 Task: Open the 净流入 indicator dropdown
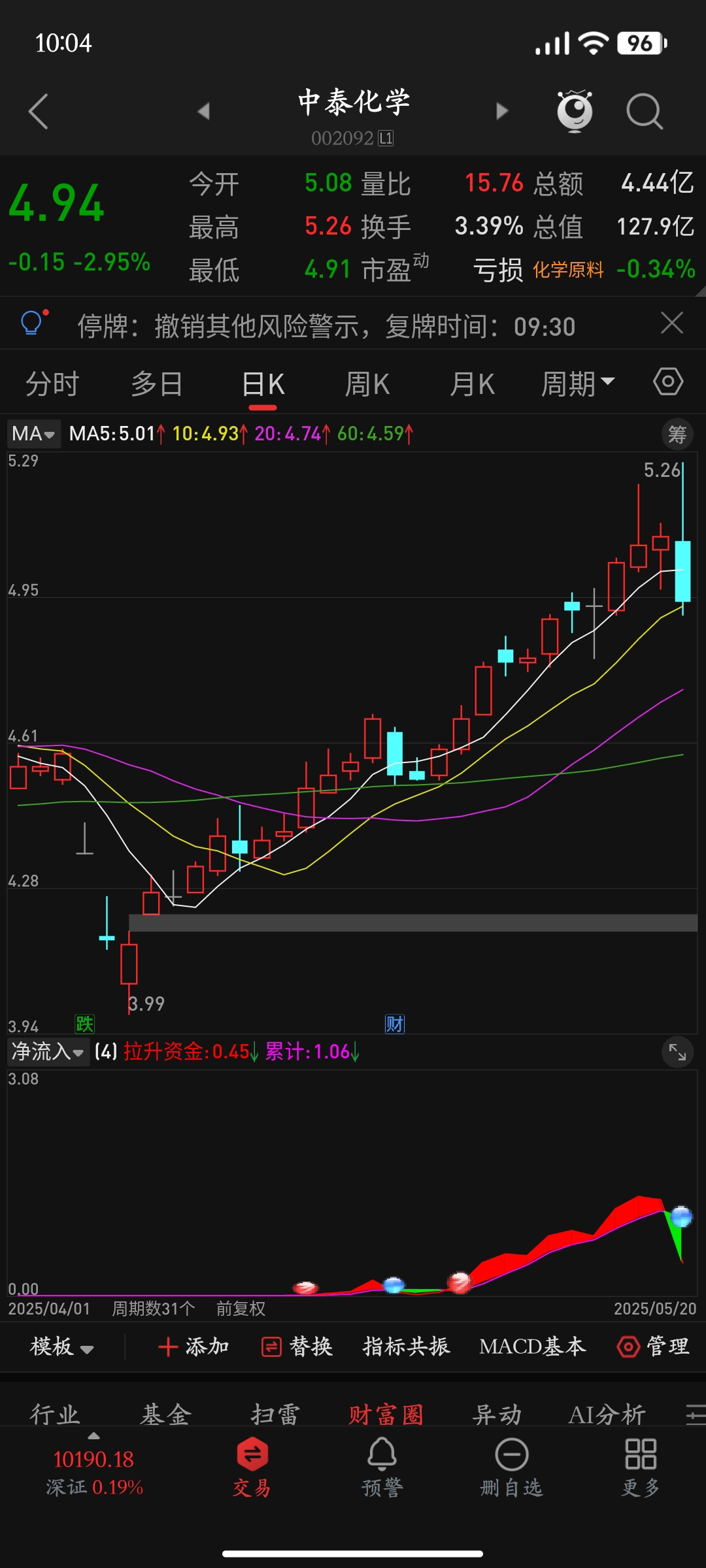coord(48,1052)
